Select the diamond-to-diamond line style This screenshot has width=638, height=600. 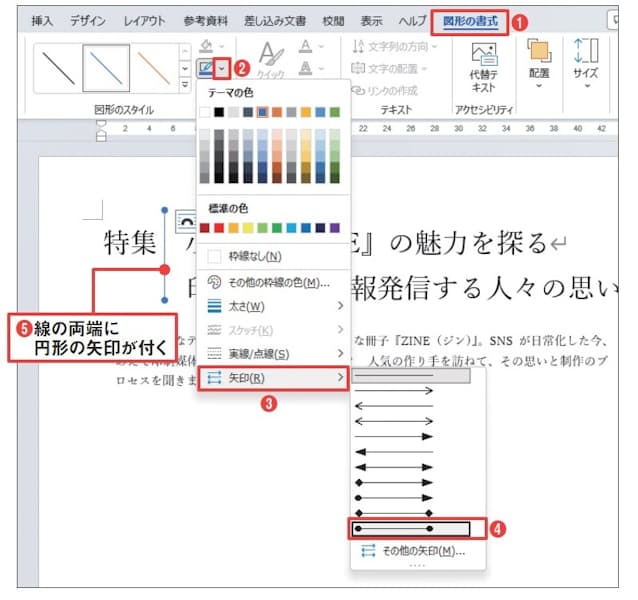[394, 513]
